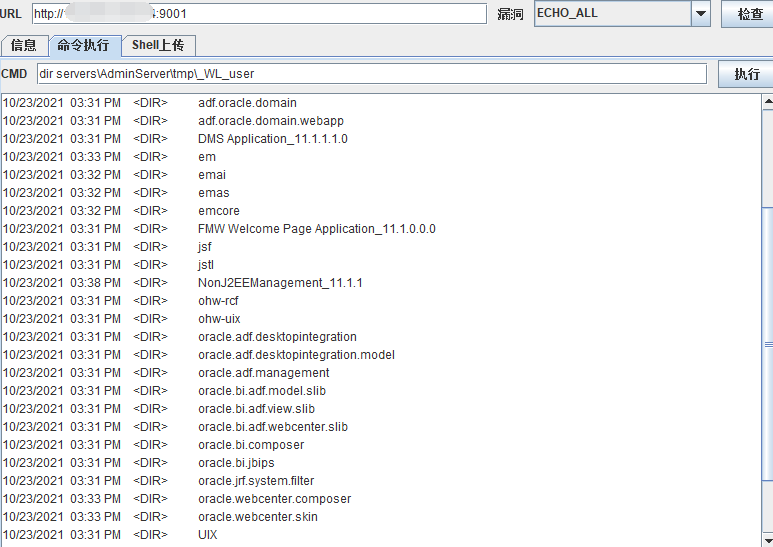Viewport: 773px width, 547px height.
Task: Open the ECHO_ALL vulnerability dropdown
Action: click(x=622, y=14)
